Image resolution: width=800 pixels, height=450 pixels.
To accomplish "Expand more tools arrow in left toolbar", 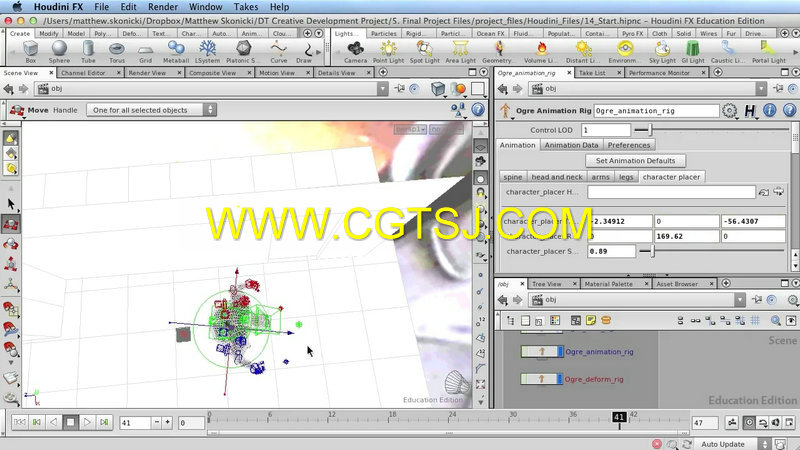I will point(11,363).
